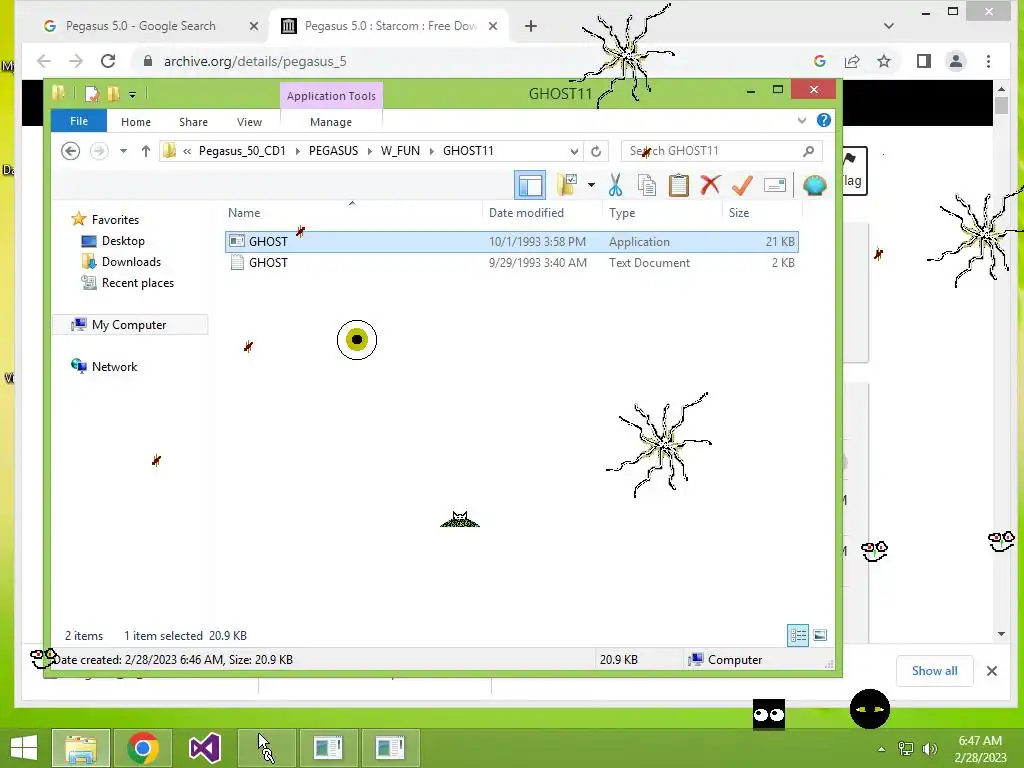Screen dimensions: 1024x768
Task: Bookmark this page with star icon
Action: [884, 61]
